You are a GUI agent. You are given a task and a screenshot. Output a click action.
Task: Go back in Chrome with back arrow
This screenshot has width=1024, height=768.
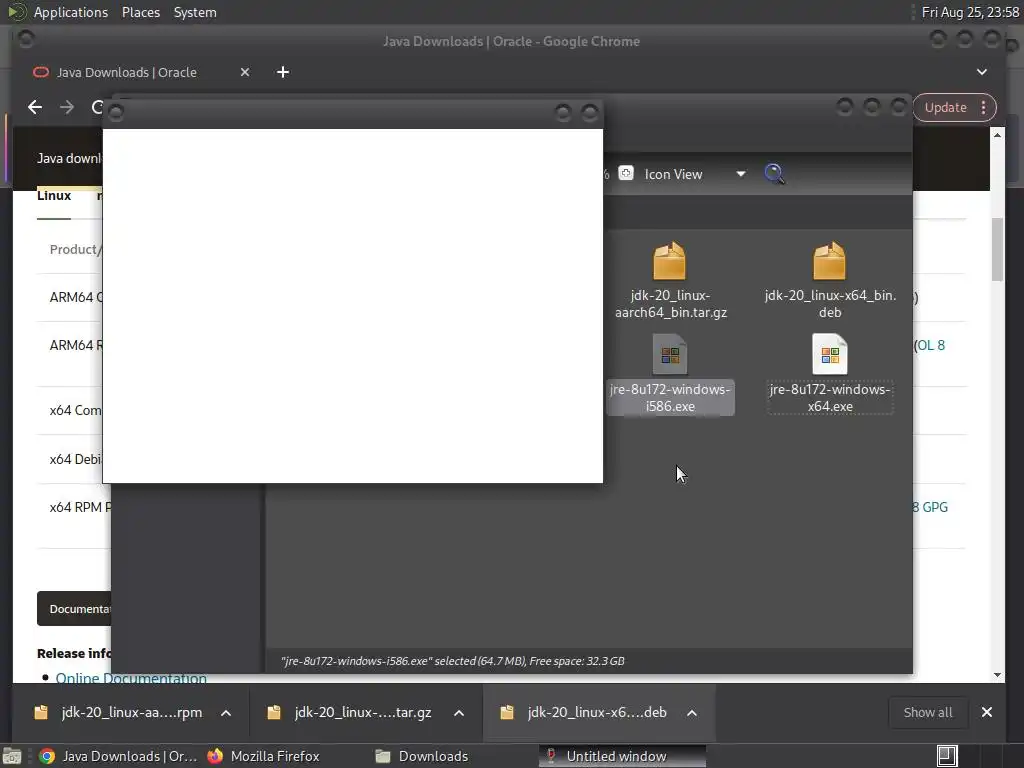pyautogui.click(x=35, y=107)
